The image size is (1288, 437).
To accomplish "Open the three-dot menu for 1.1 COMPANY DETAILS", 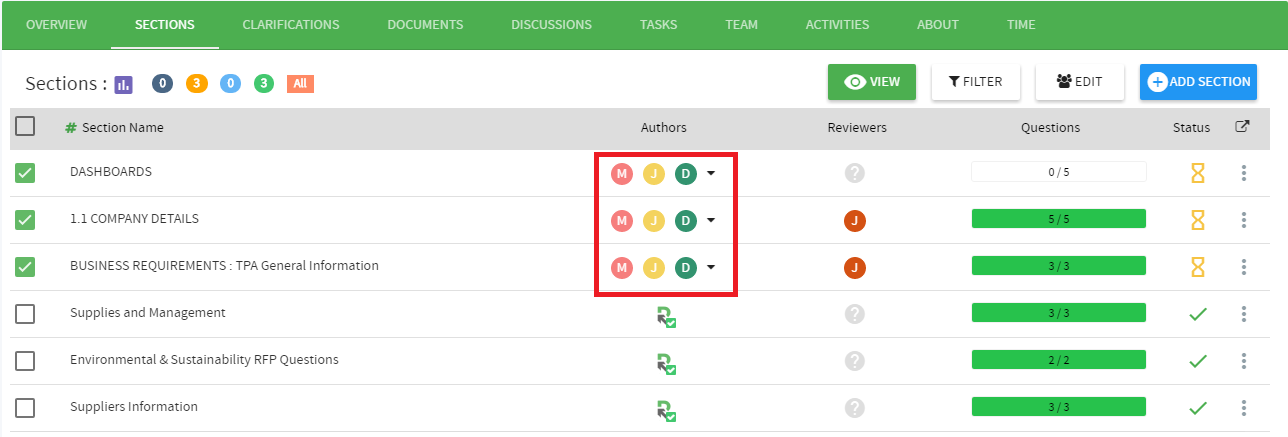I will click(x=1244, y=220).
